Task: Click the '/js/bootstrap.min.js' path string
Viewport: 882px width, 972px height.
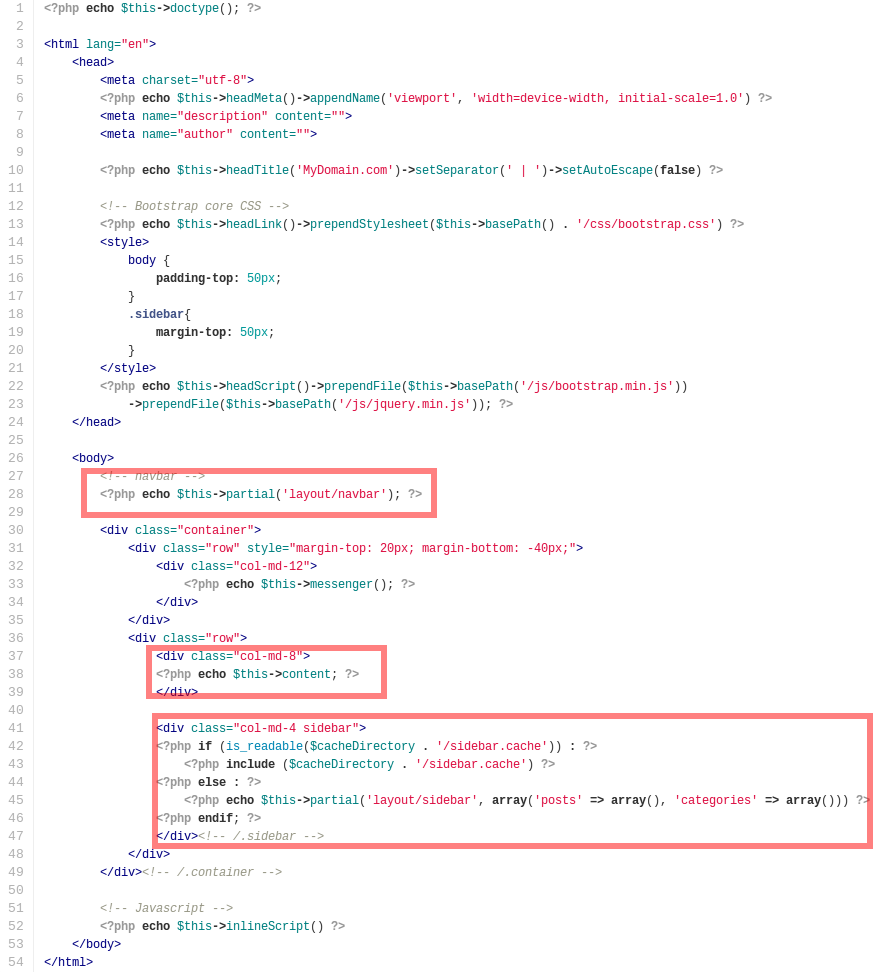Action: (596, 387)
